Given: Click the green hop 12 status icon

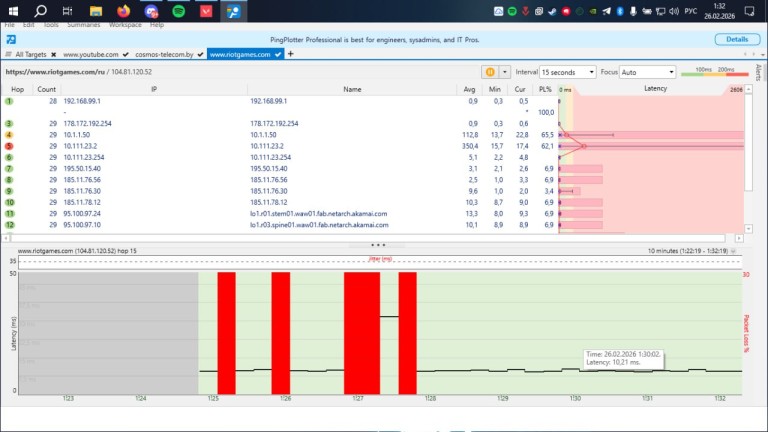Looking at the screenshot, I should click(x=9, y=224).
